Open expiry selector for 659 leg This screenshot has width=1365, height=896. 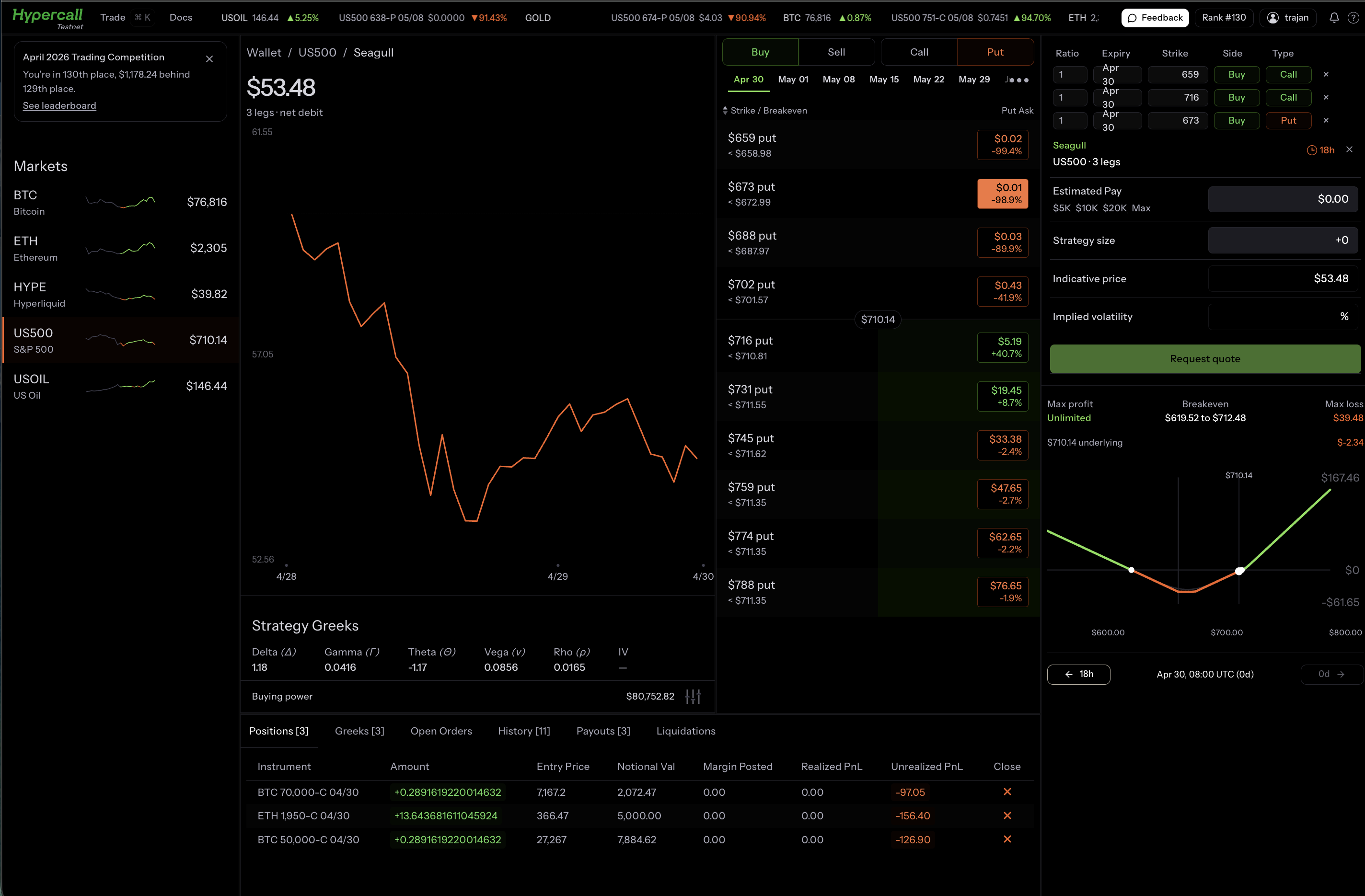[x=1117, y=75]
